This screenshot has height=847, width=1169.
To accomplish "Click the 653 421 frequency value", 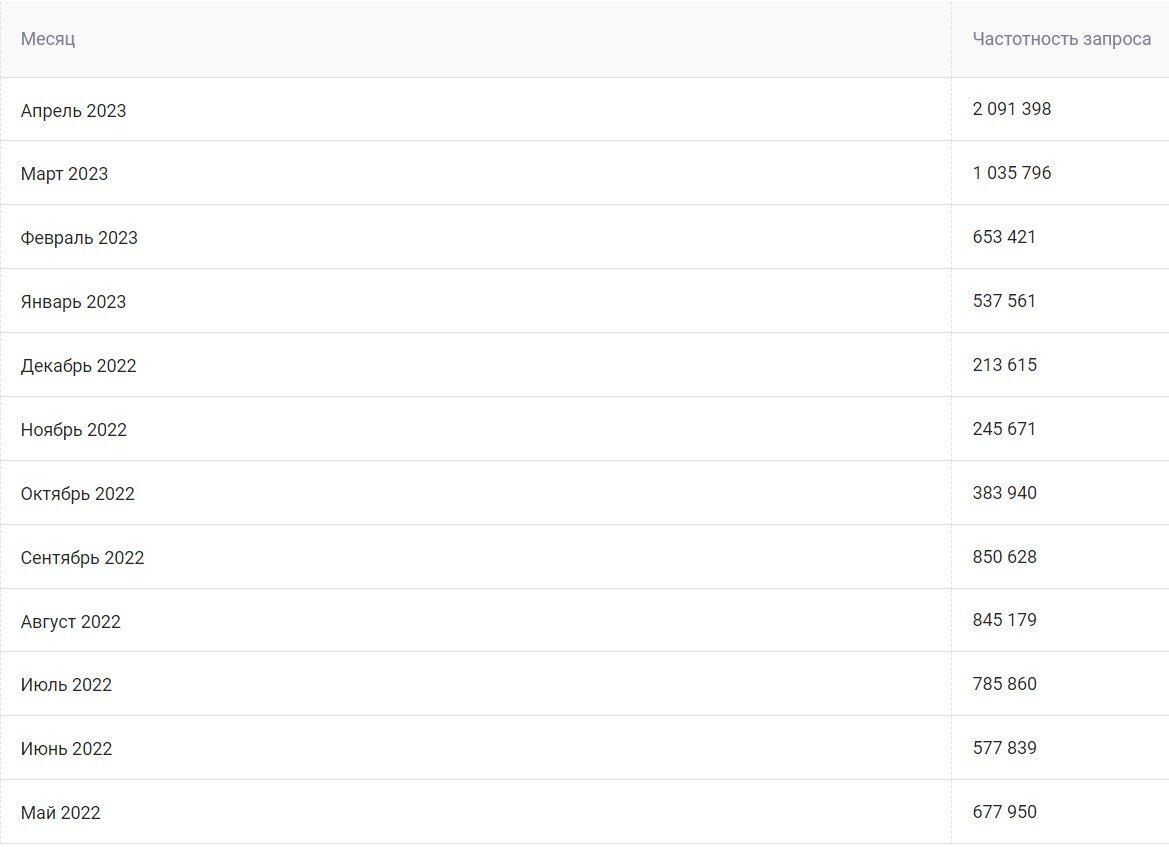I will (1004, 237).
